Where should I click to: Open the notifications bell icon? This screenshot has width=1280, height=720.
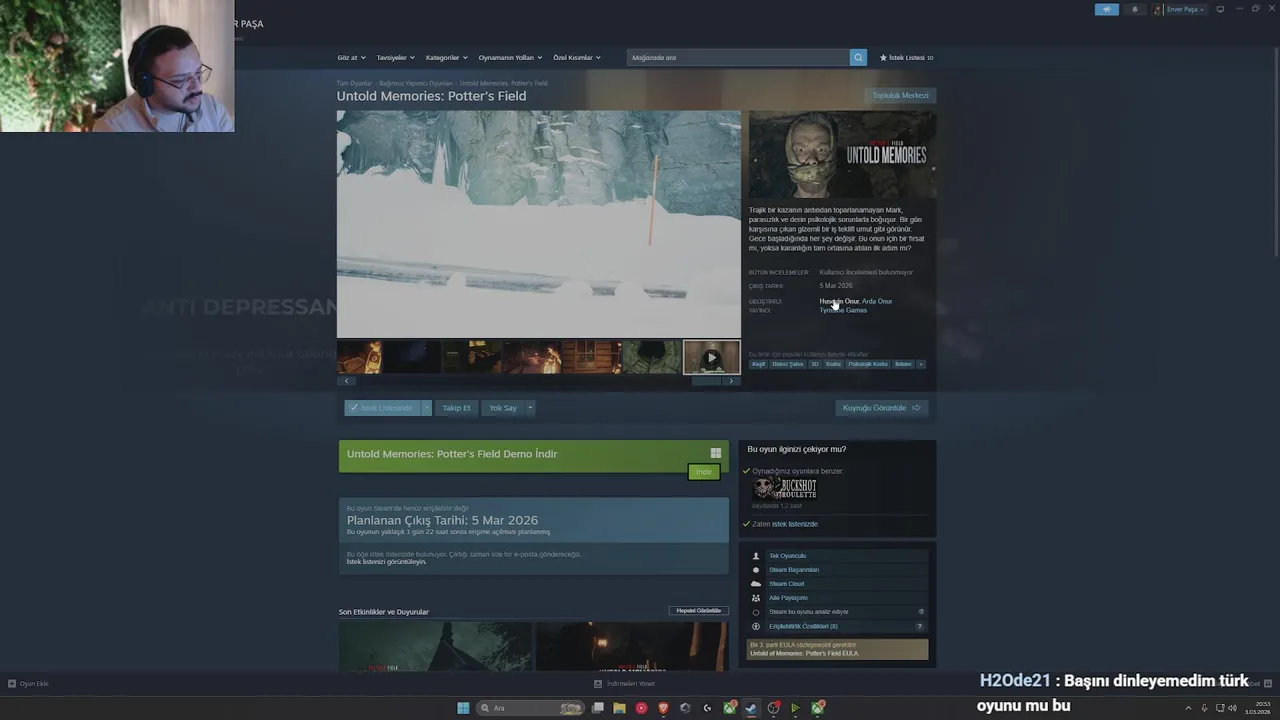(1134, 9)
